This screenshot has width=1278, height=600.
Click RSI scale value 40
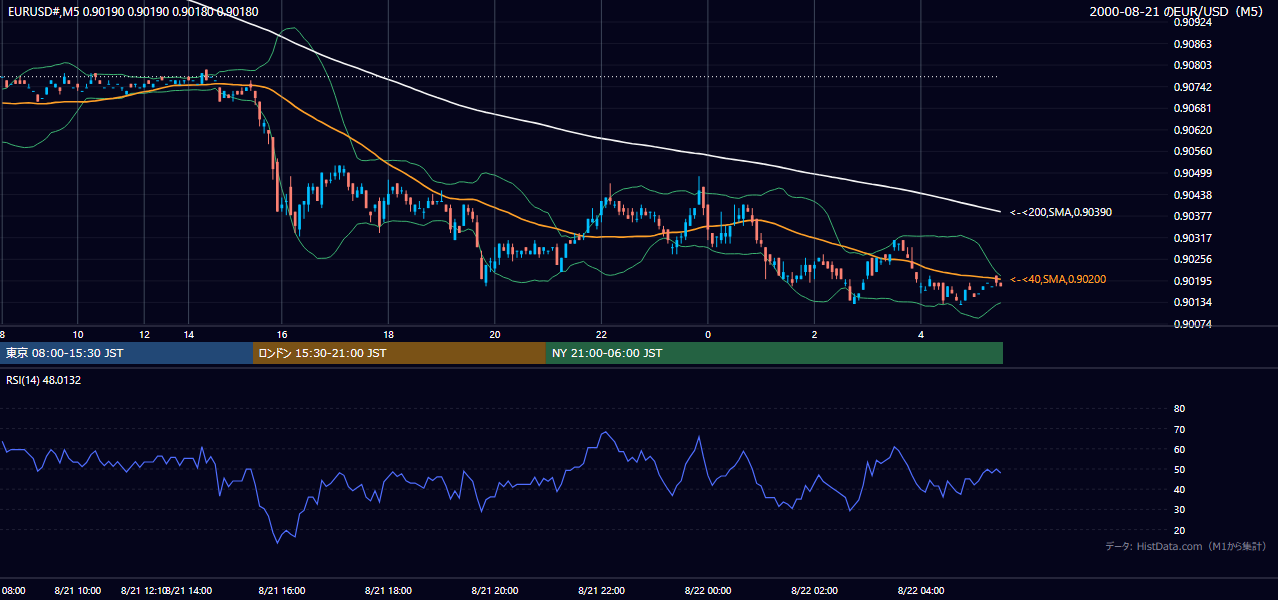[x=1179, y=489]
